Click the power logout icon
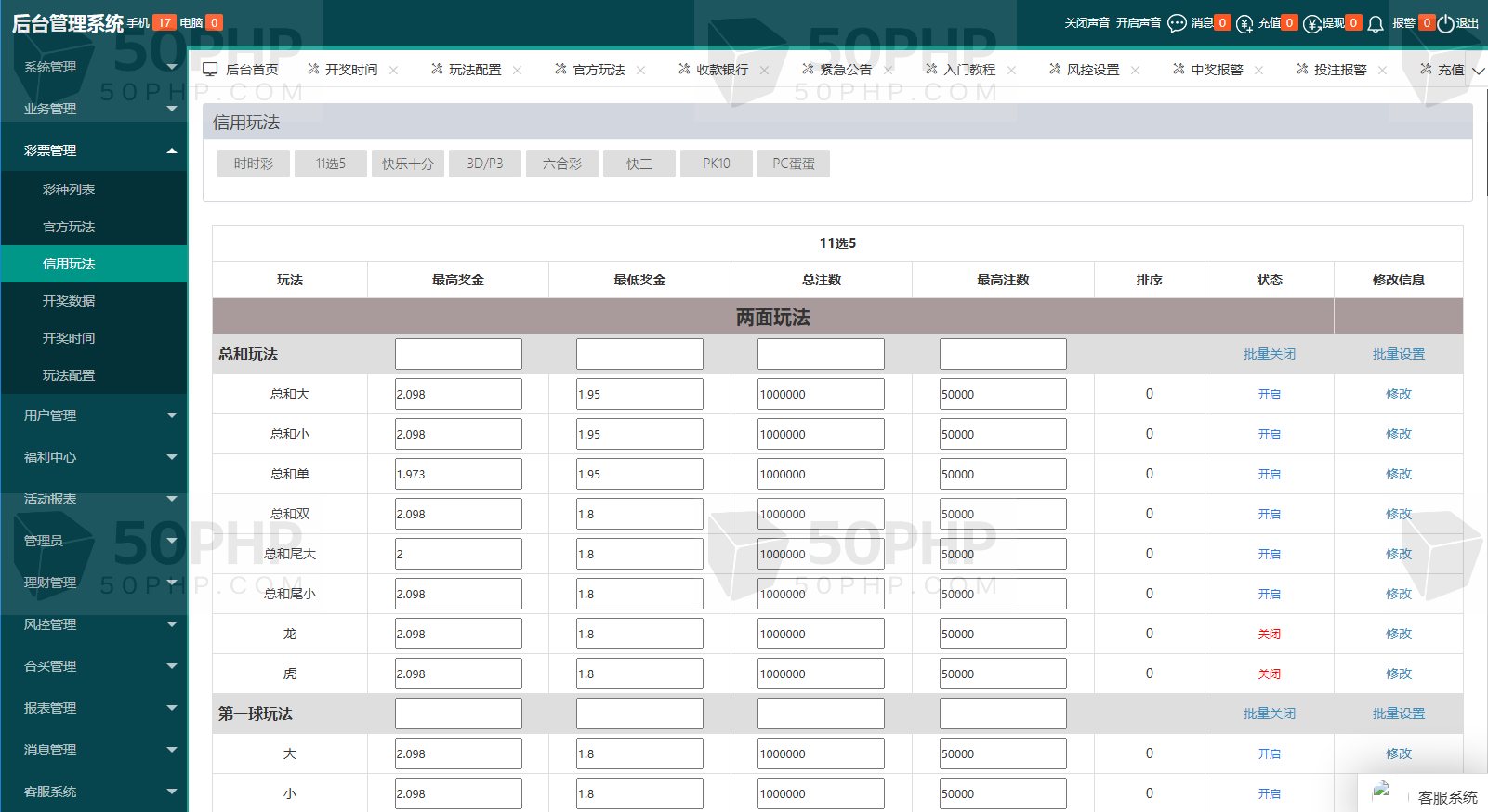 (x=1445, y=23)
